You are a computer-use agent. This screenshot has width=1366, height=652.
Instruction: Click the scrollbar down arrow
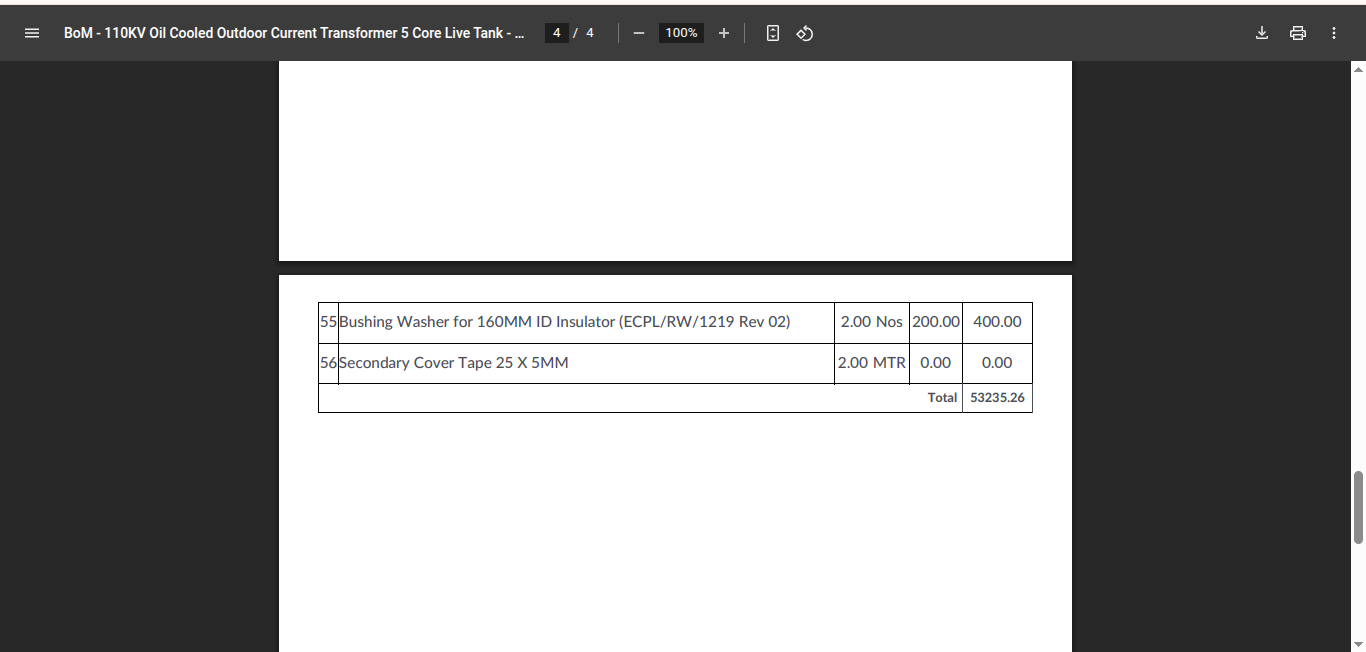click(1358, 644)
